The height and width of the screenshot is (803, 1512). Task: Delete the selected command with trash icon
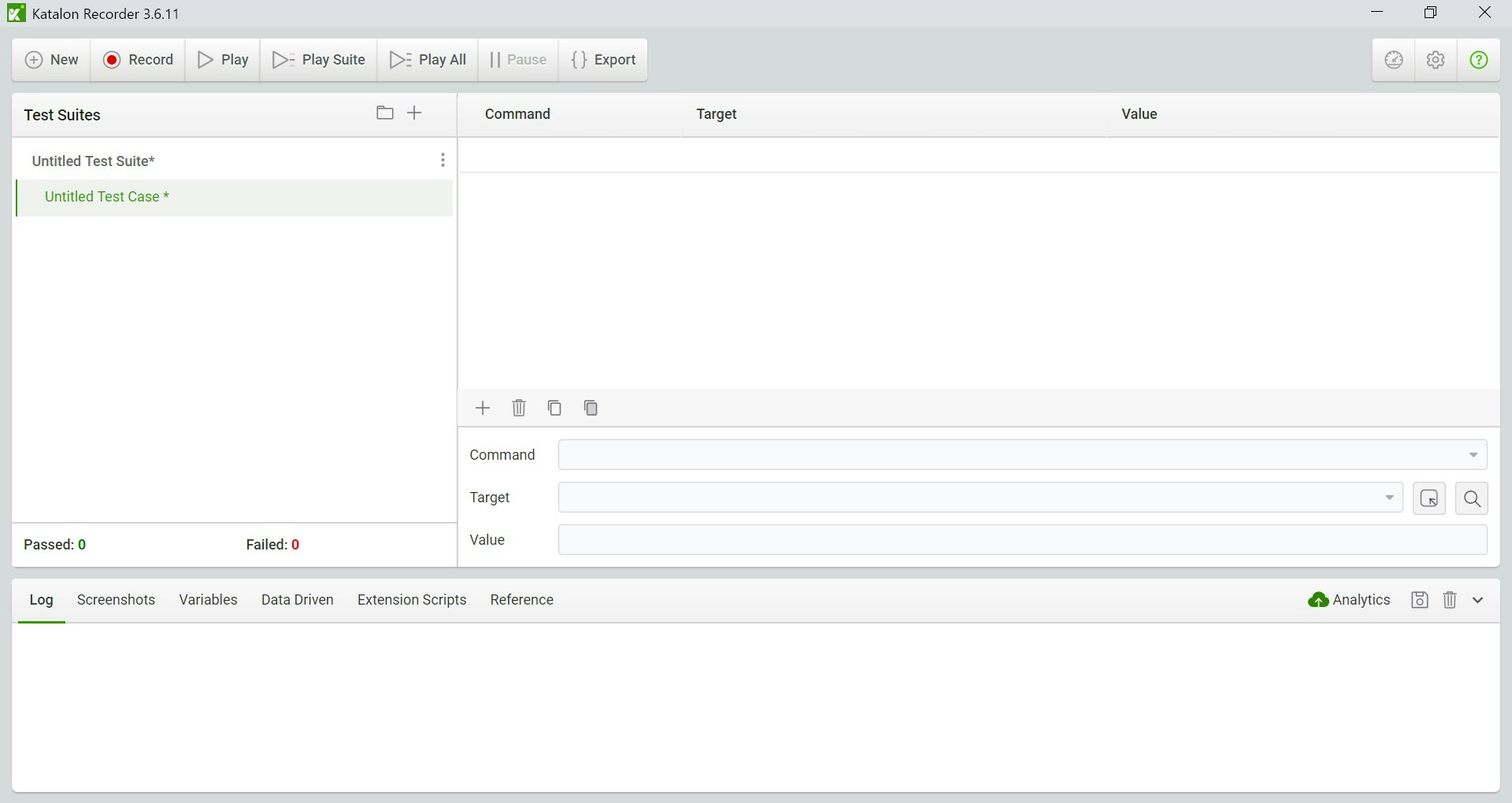(519, 408)
